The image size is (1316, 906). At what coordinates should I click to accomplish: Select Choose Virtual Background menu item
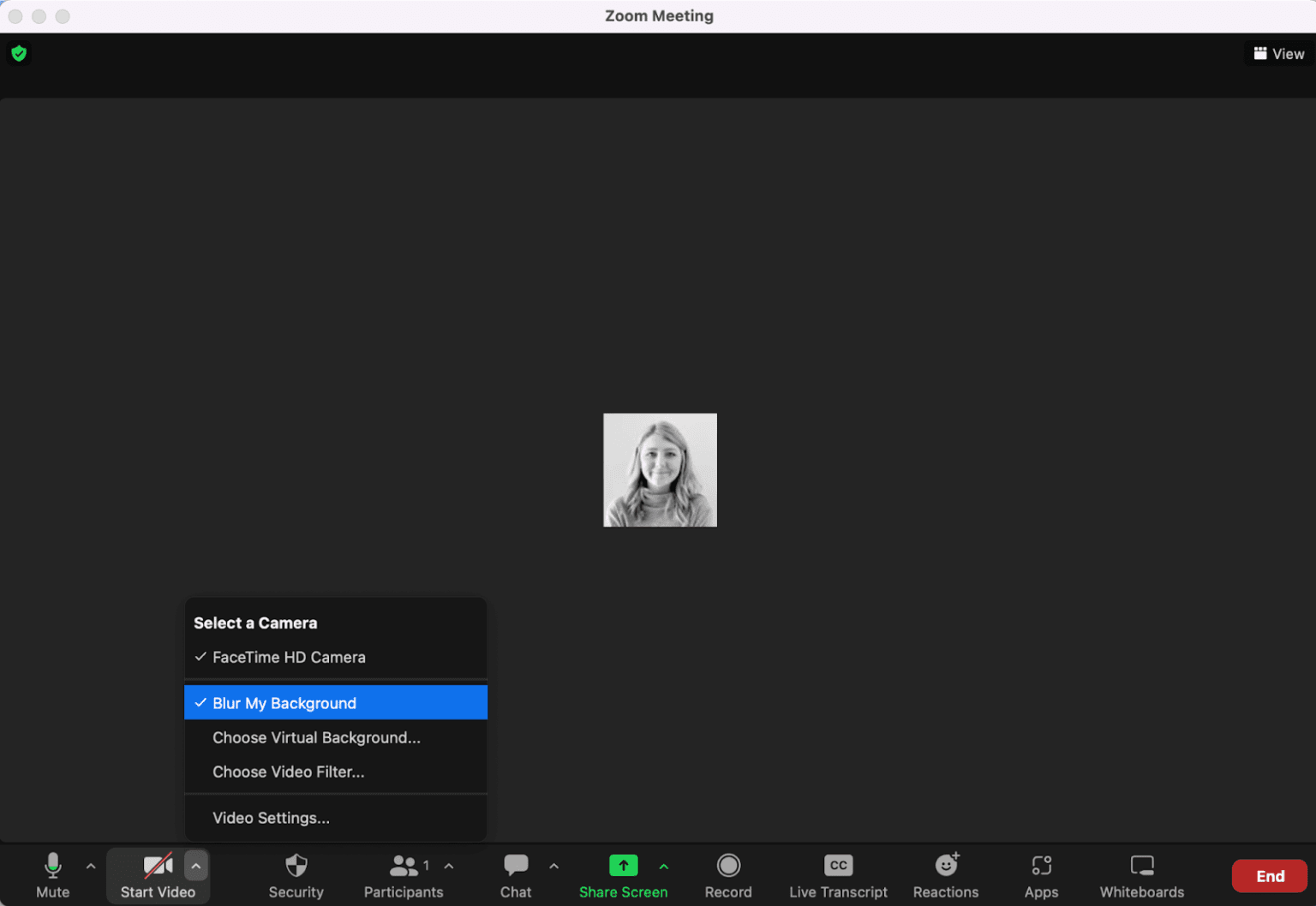click(x=316, y=737)
